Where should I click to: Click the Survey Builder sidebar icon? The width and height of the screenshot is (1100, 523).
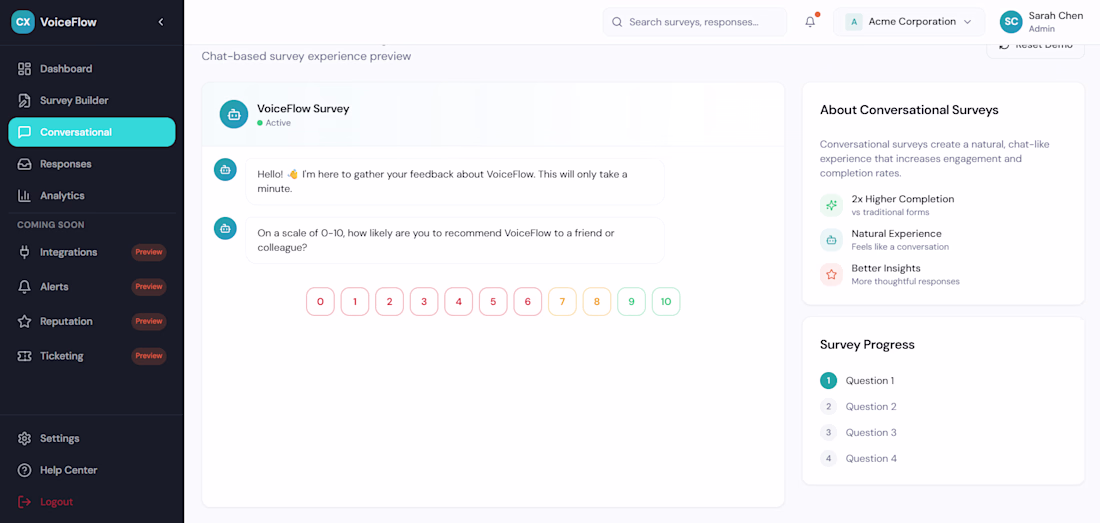pyautogui.click(x=24, y=100)
